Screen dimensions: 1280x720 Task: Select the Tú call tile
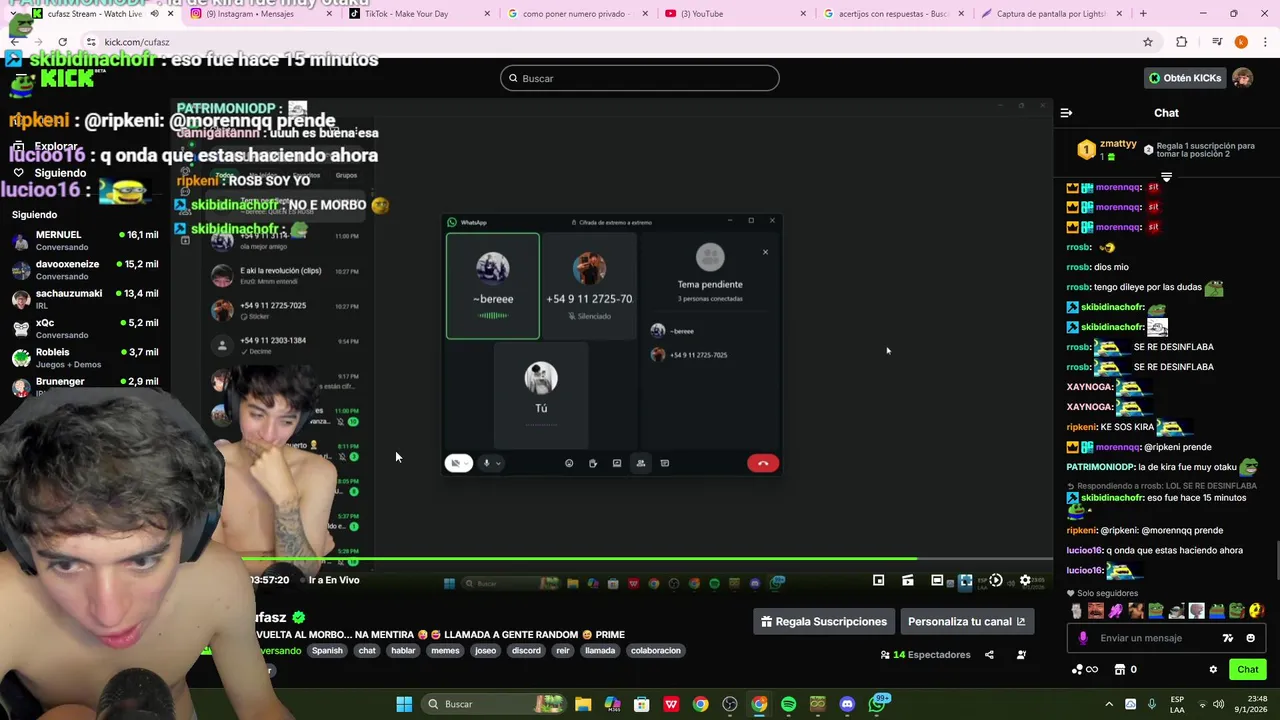541,395
